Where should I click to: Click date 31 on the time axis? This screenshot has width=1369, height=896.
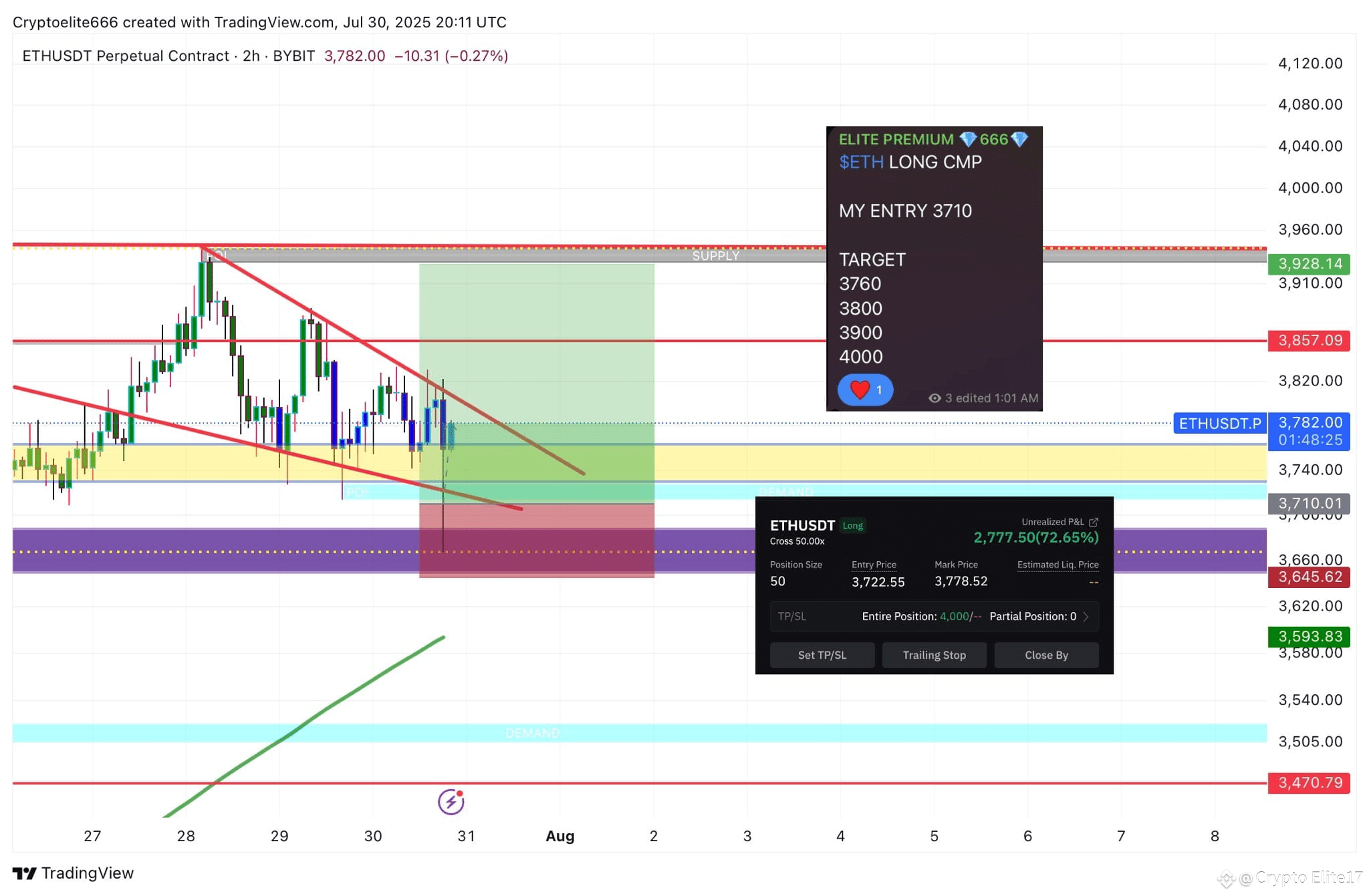click(466, 836)
